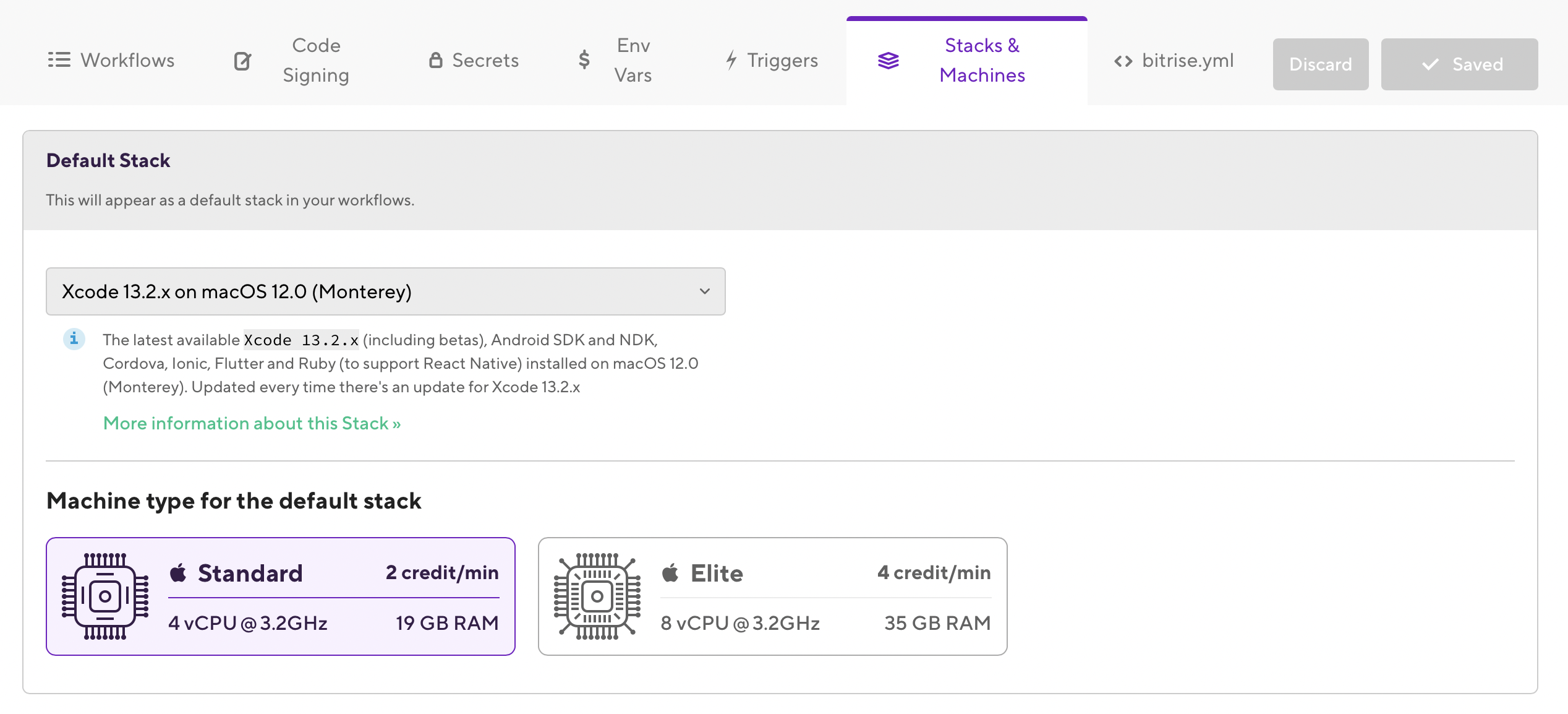Click the Stacks & Machines layers icon

point(888,61)
